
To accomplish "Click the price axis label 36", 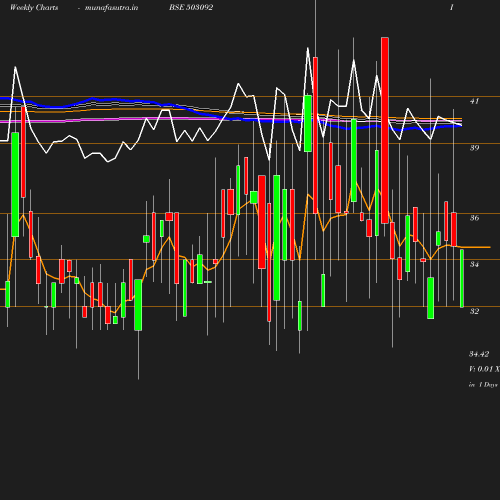I will (474, 218).
